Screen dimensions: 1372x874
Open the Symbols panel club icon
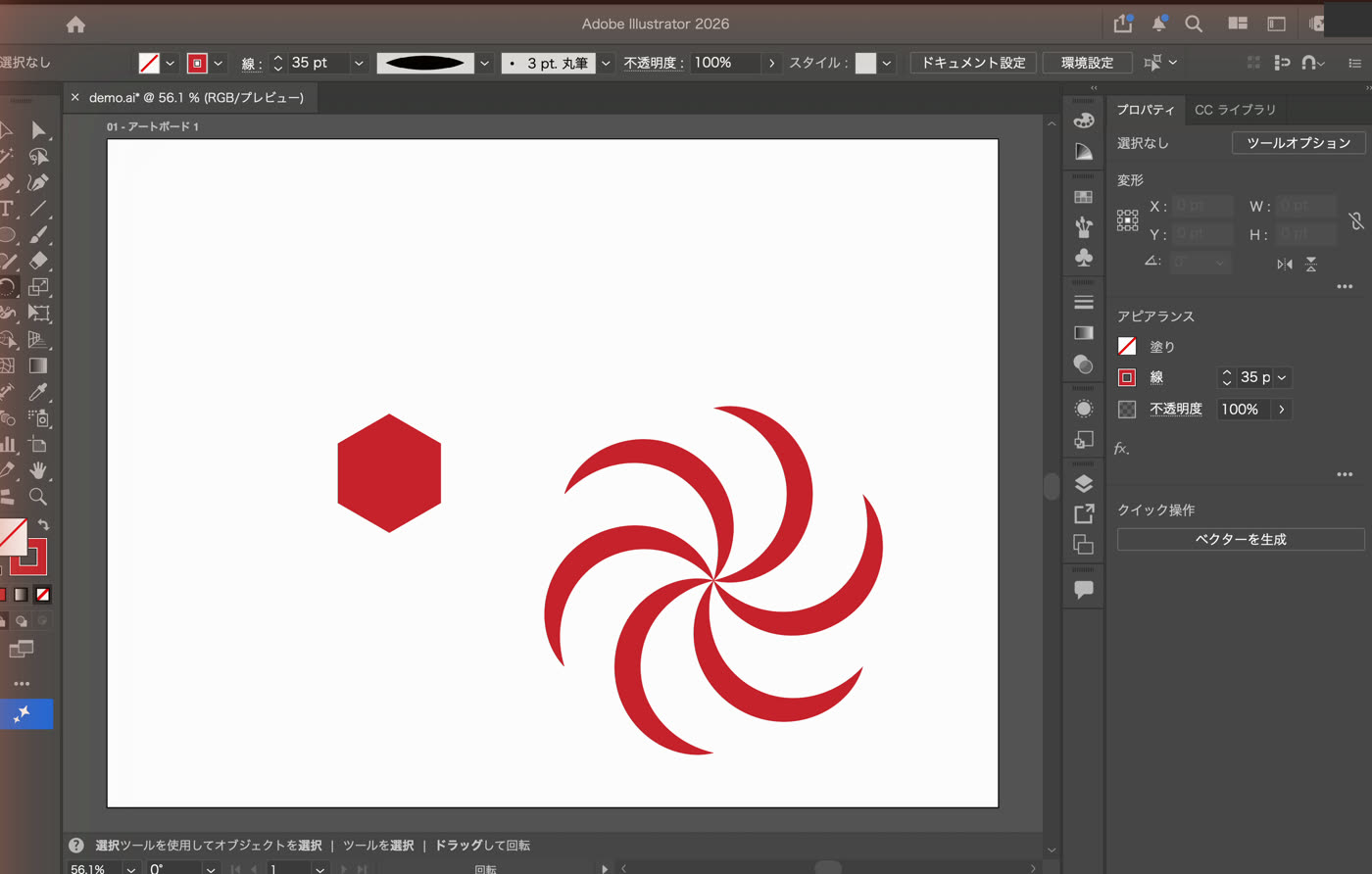tap(1083, 258)
